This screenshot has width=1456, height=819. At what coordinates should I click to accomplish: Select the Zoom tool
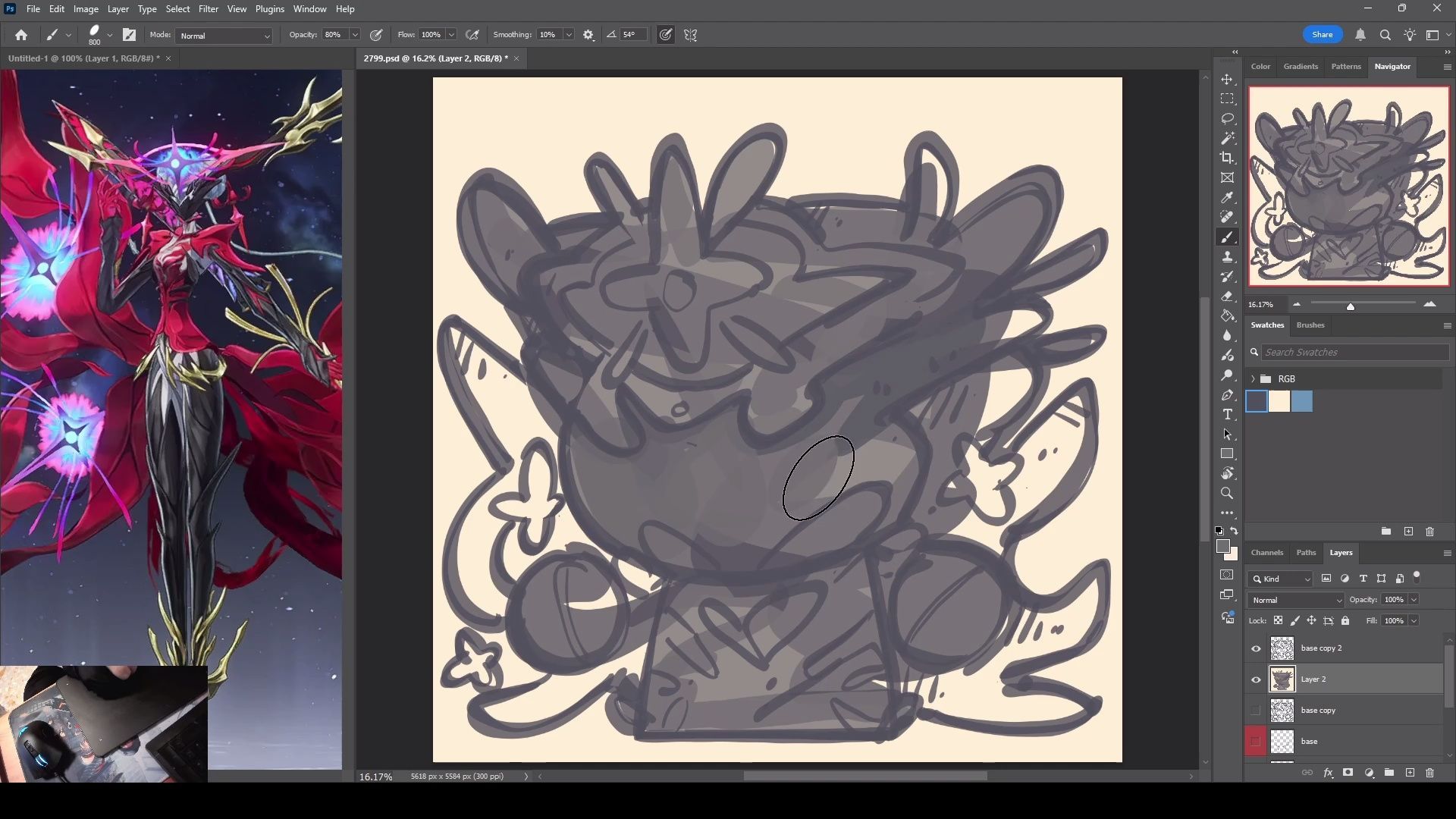tap(1227, 494)
